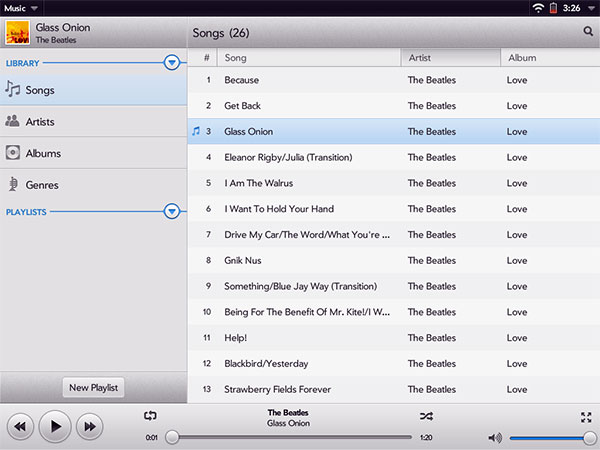600x450 pixels.
Task: Open the system menu arrow beside the clock
Action: (591, 8)
